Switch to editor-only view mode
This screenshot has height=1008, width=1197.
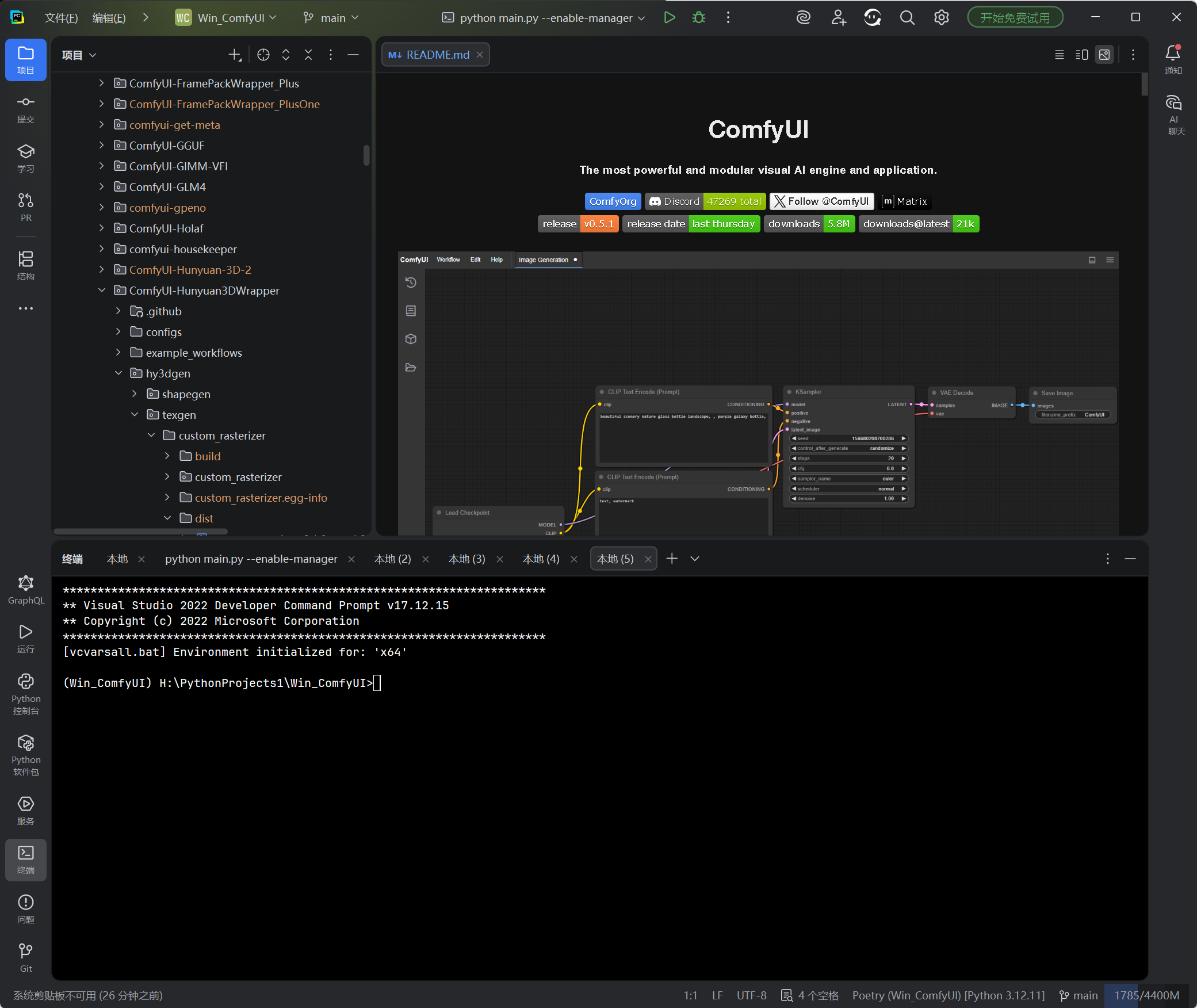pyautogui.click(x=1059, y=55)
